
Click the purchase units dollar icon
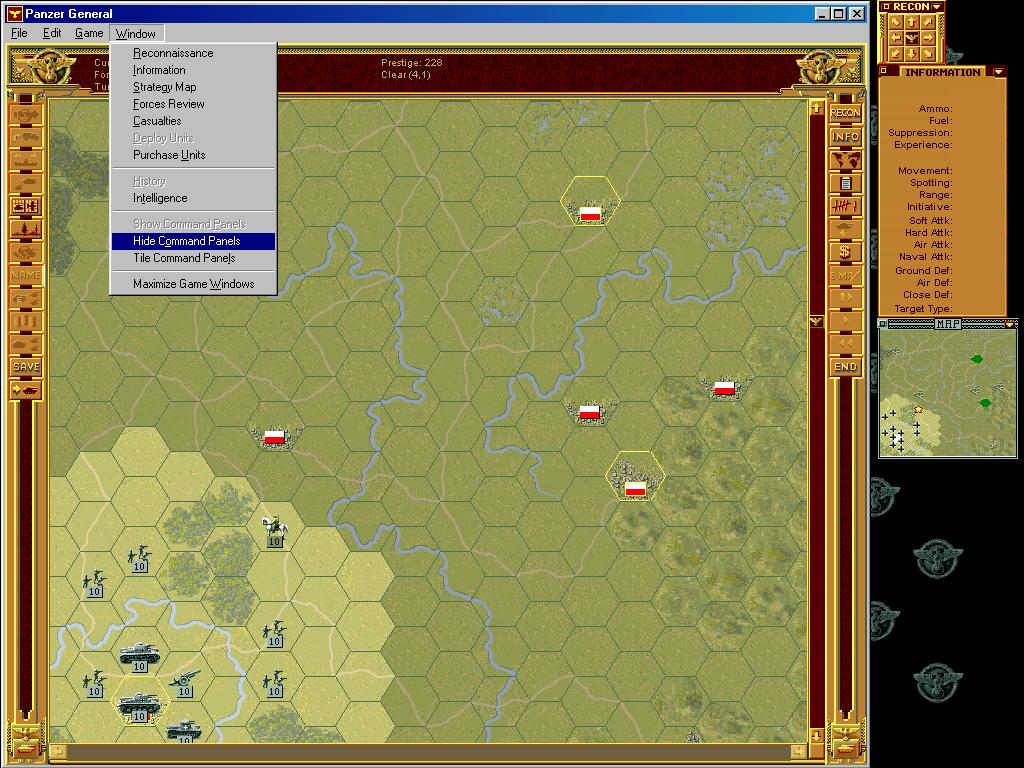pos(845,252)
